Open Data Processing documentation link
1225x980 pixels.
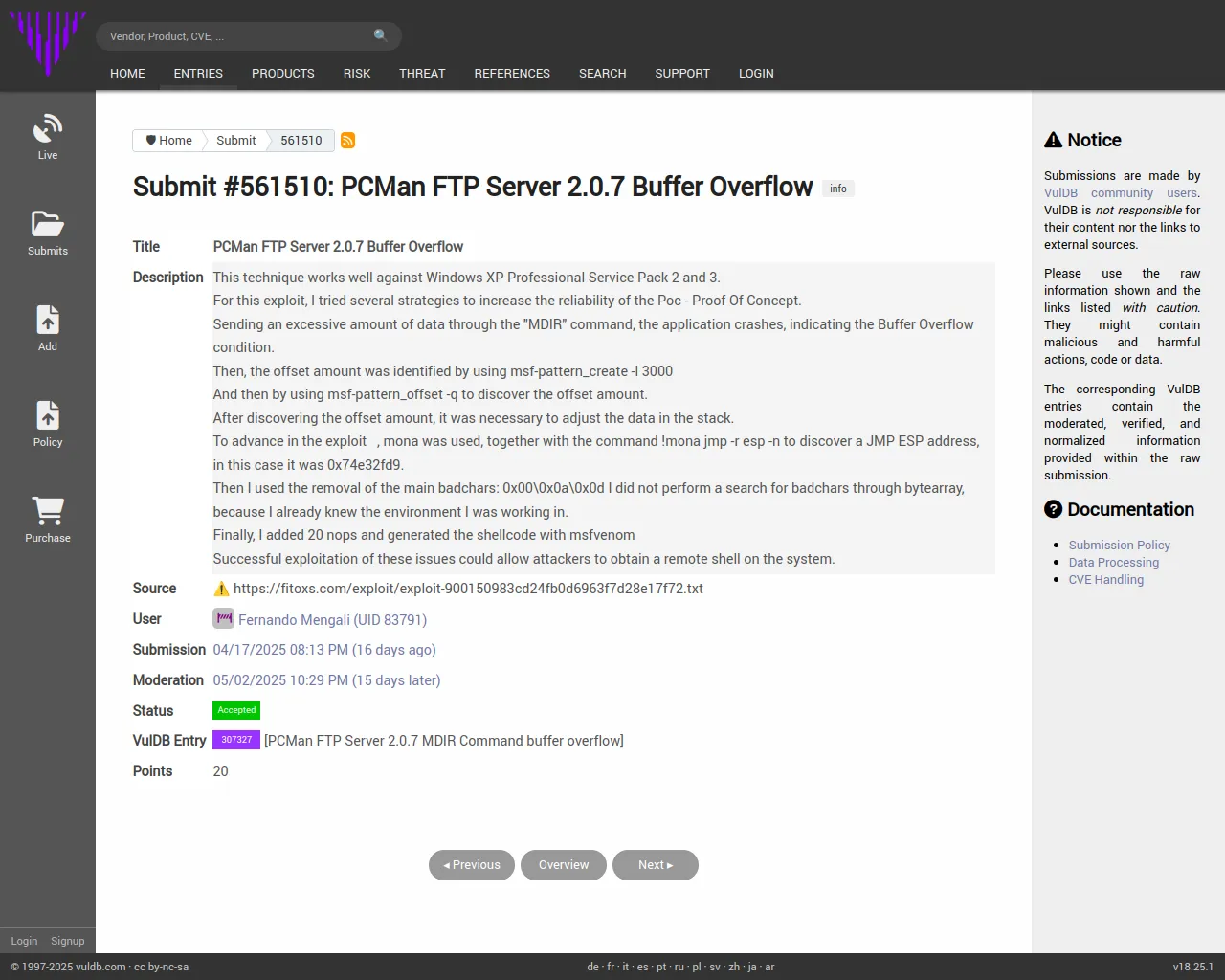1113,563
